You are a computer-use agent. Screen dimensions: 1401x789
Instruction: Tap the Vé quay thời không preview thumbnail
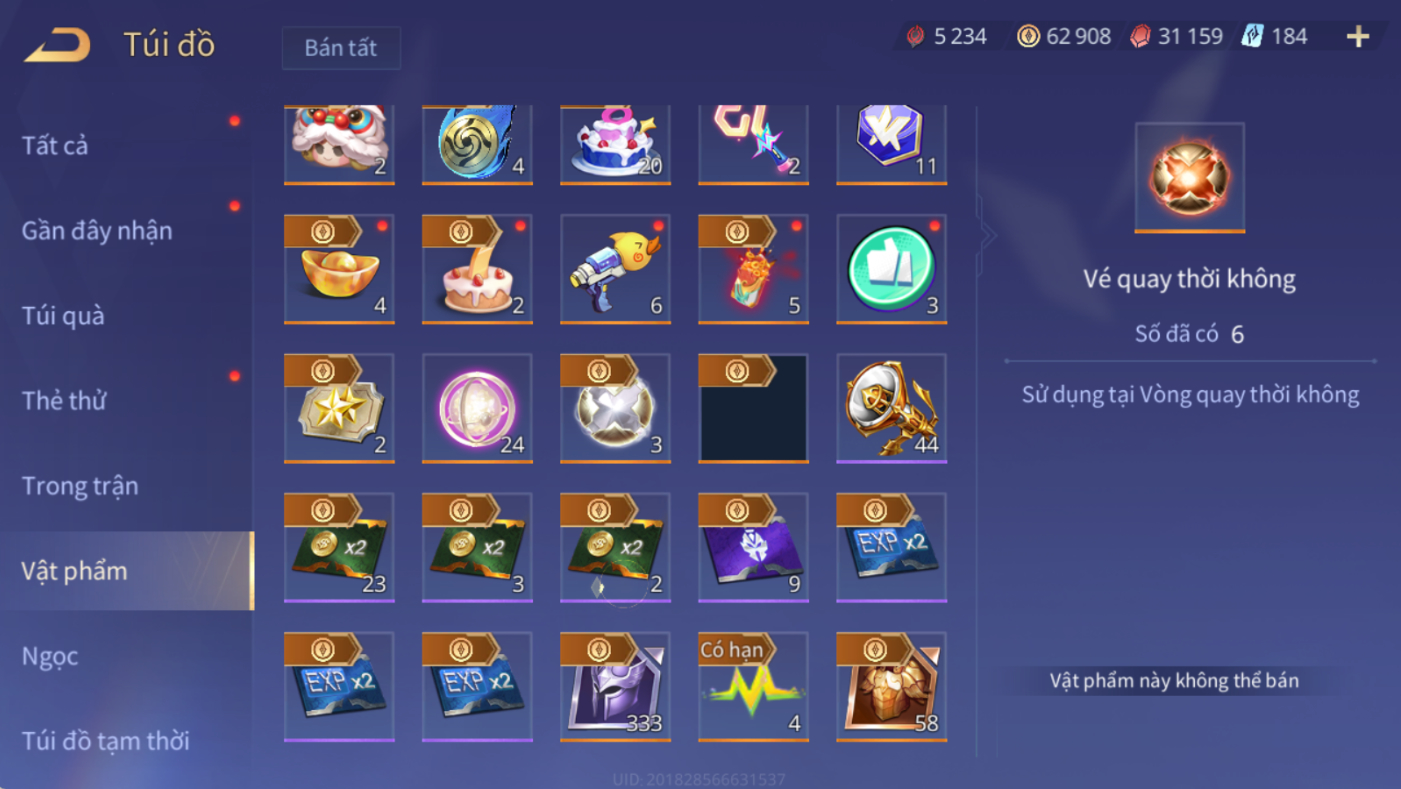tap(1189, 178)
